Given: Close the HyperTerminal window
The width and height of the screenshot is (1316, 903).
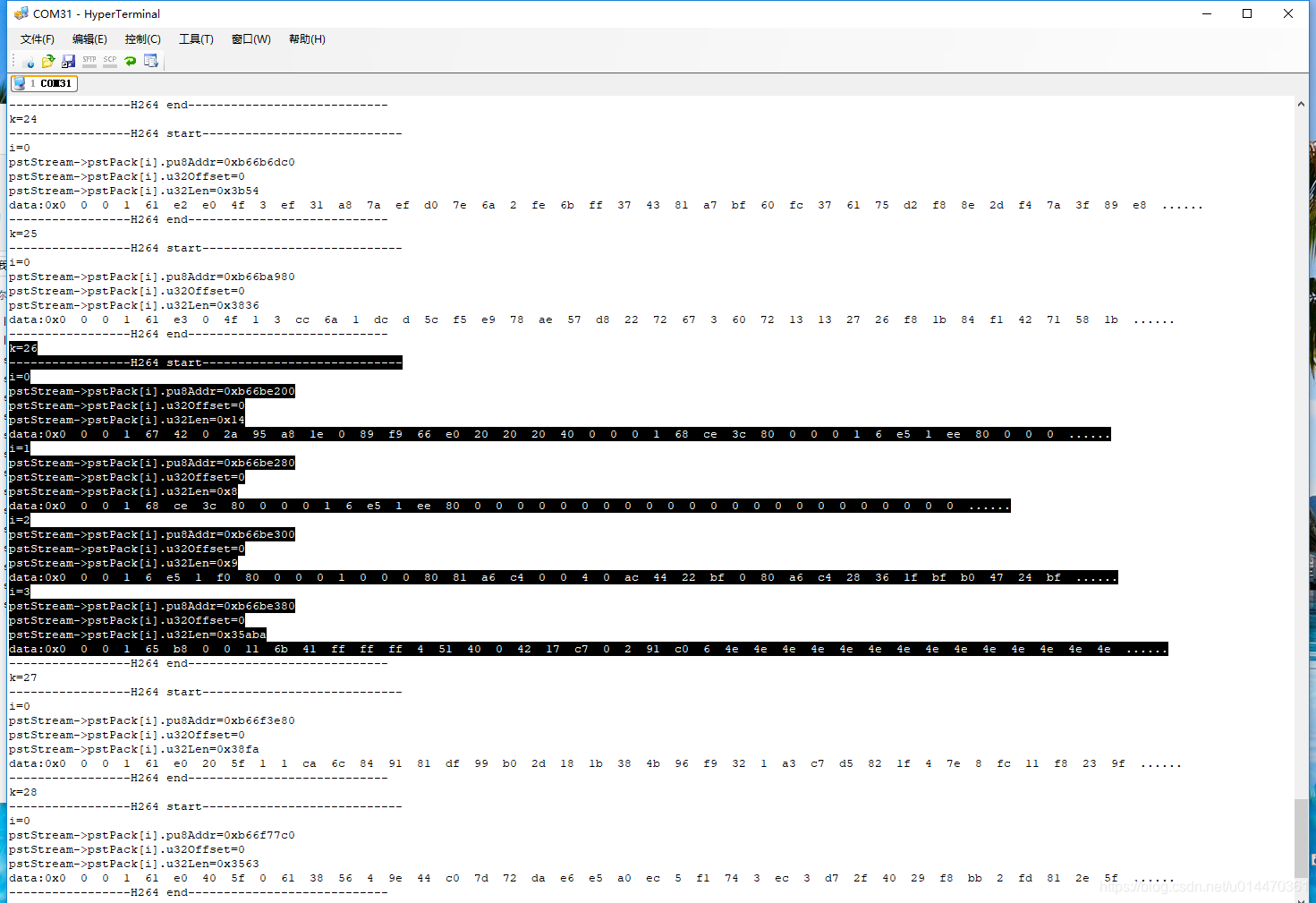Looking at the screenshot, I should point(1288,13).
